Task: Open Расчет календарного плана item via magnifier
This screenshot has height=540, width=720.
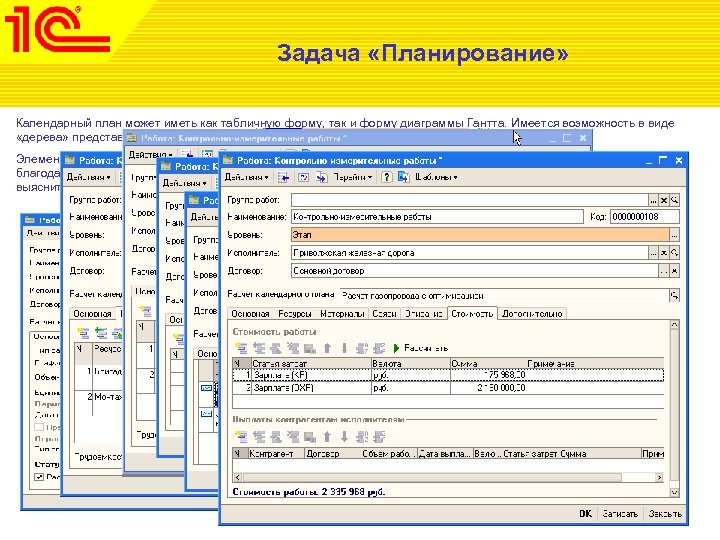Action: pyautogui.click(x=674, y=296)
